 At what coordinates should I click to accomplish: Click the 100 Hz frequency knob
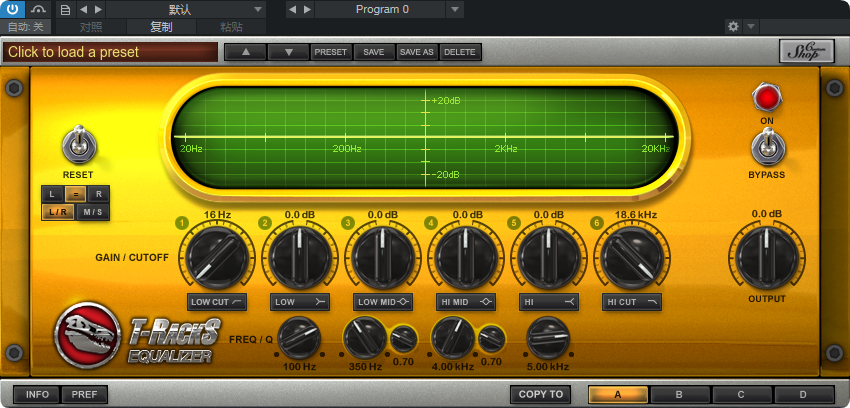coord(299,338)
